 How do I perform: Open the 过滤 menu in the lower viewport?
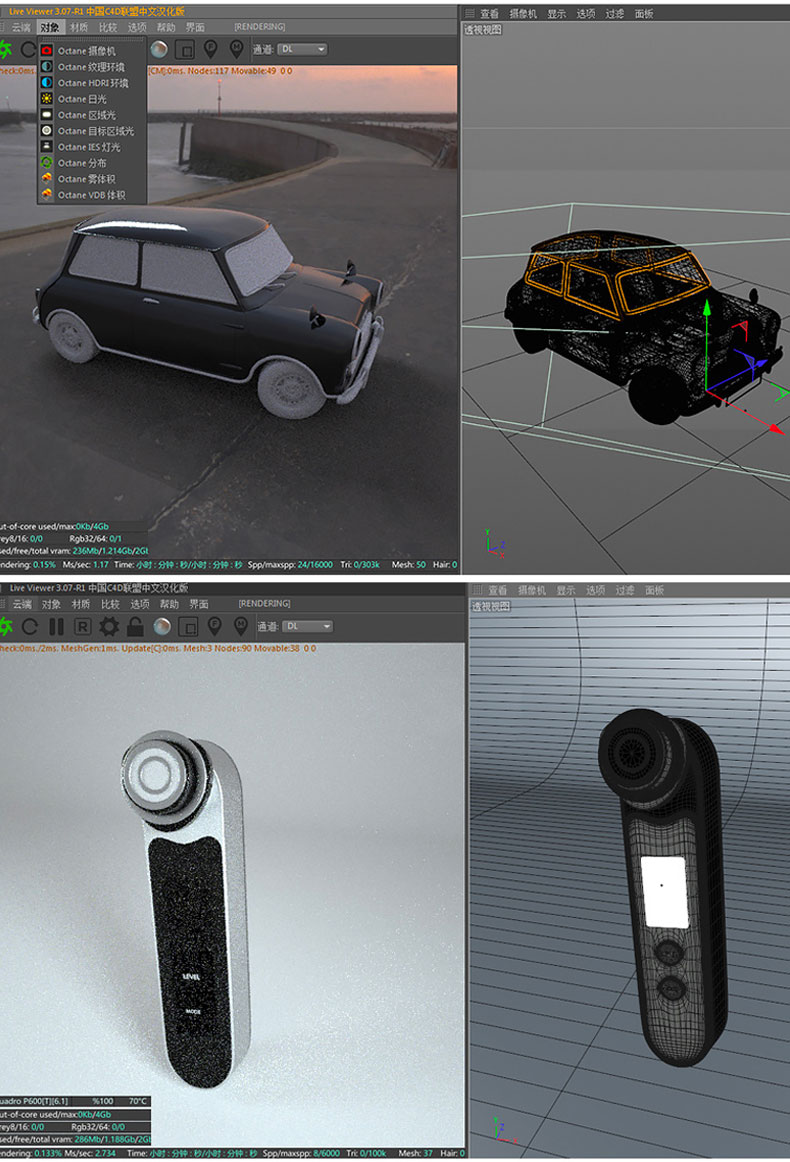(x=625, y=590)
